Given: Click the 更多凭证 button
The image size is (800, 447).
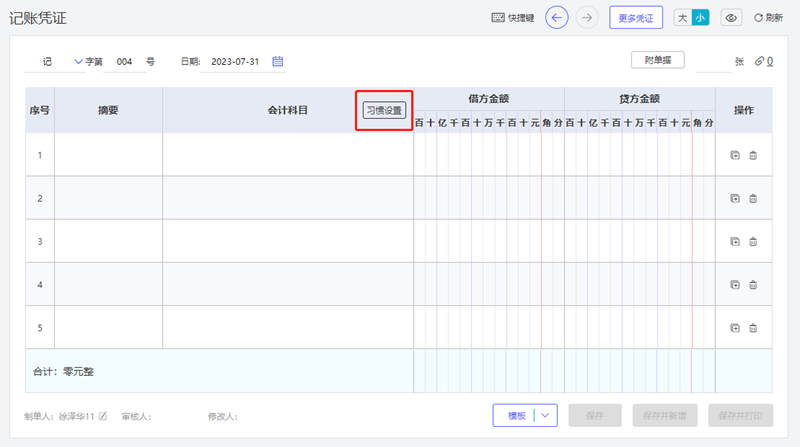Looking at the screenshot, I should (x=636, y=18).
